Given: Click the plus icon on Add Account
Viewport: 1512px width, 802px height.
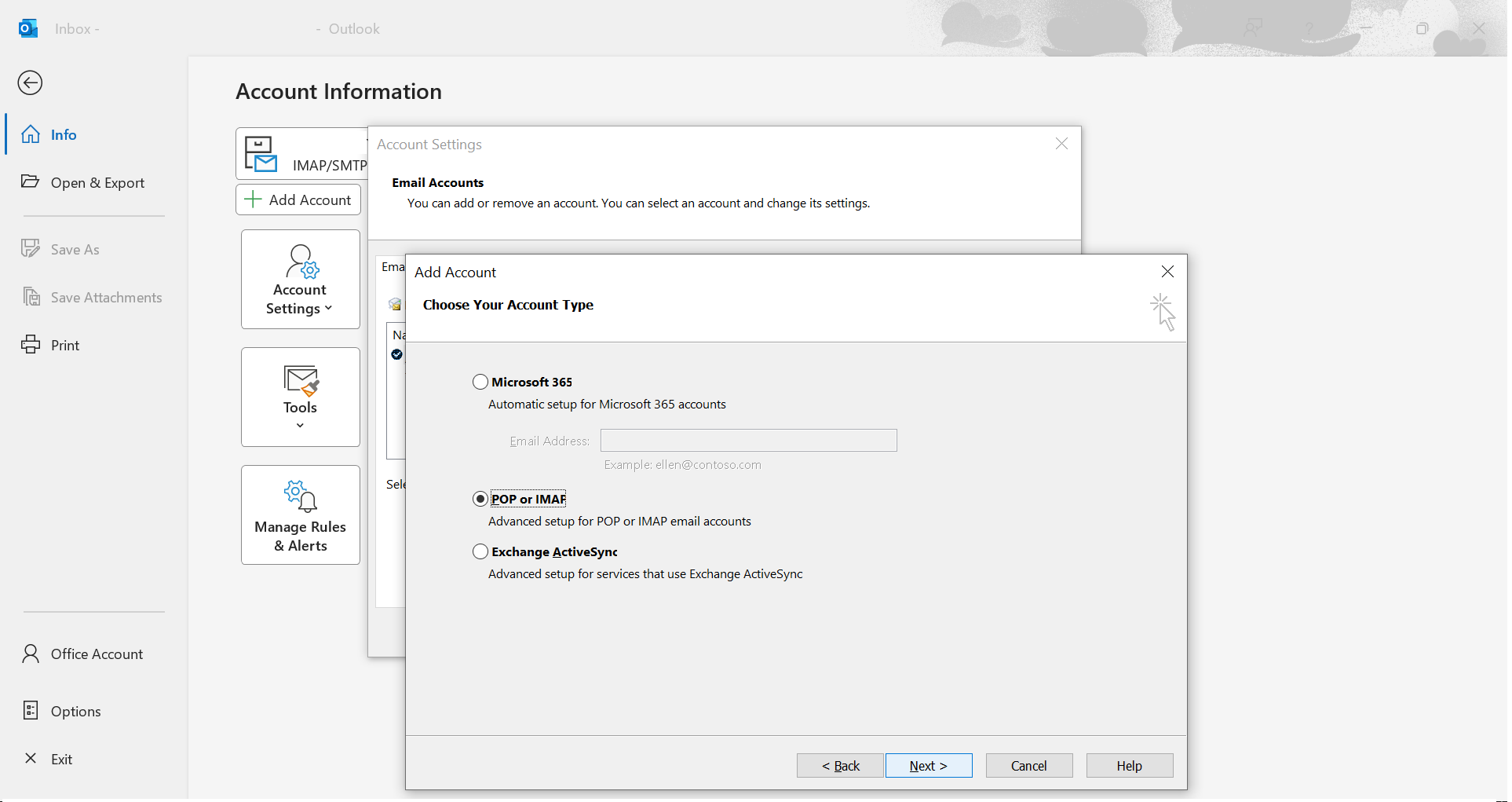Looking at the screenshot, I should pos(253,200).
